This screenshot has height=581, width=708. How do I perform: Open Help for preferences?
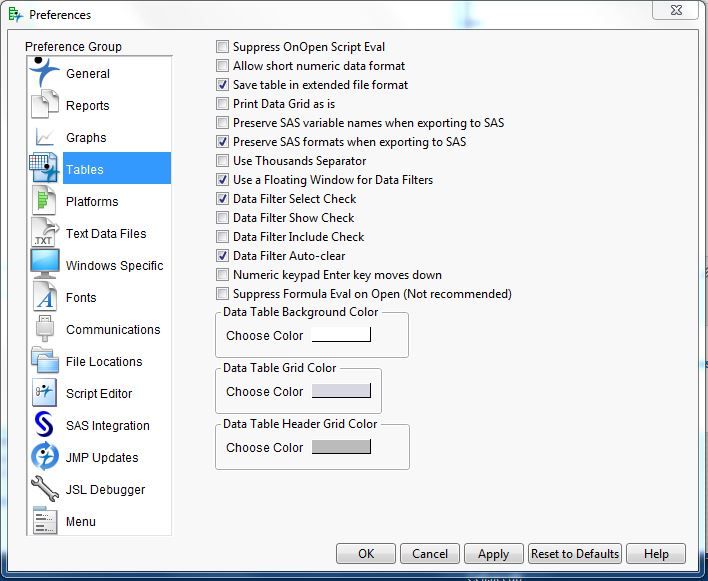(656, 553)
